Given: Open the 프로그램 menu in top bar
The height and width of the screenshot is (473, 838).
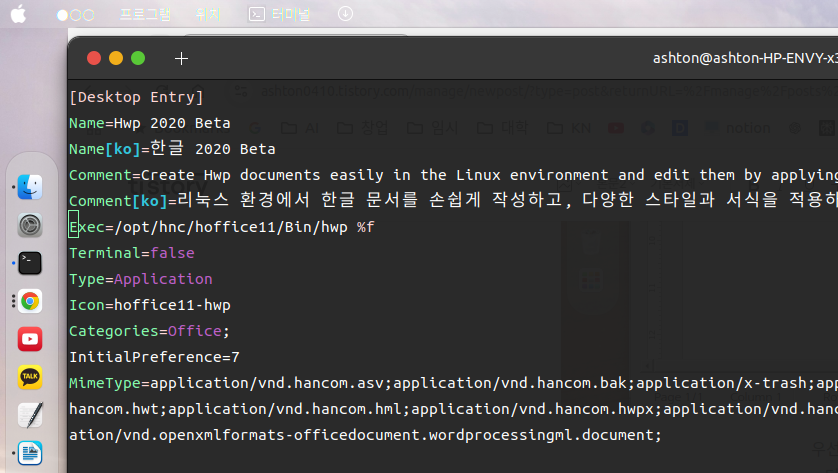Looking at the screenshot, I should coord(145,14).
